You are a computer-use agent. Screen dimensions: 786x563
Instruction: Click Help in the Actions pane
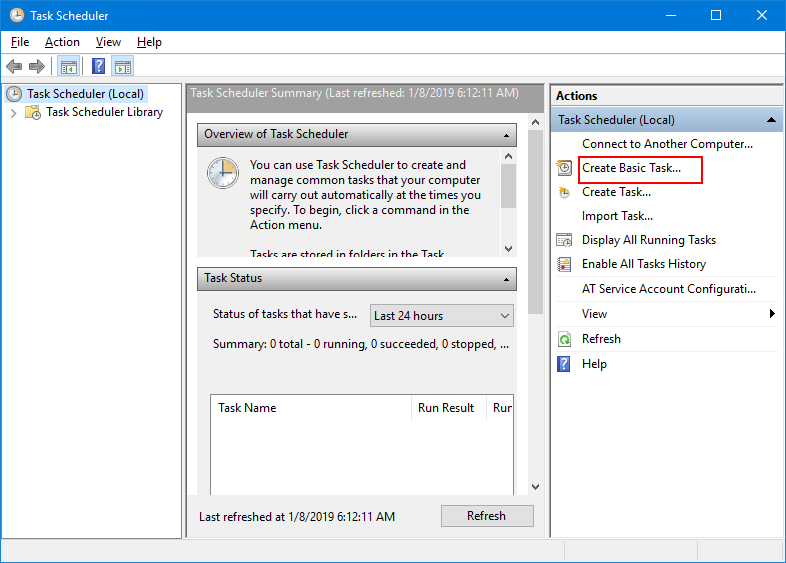point(594,363)
